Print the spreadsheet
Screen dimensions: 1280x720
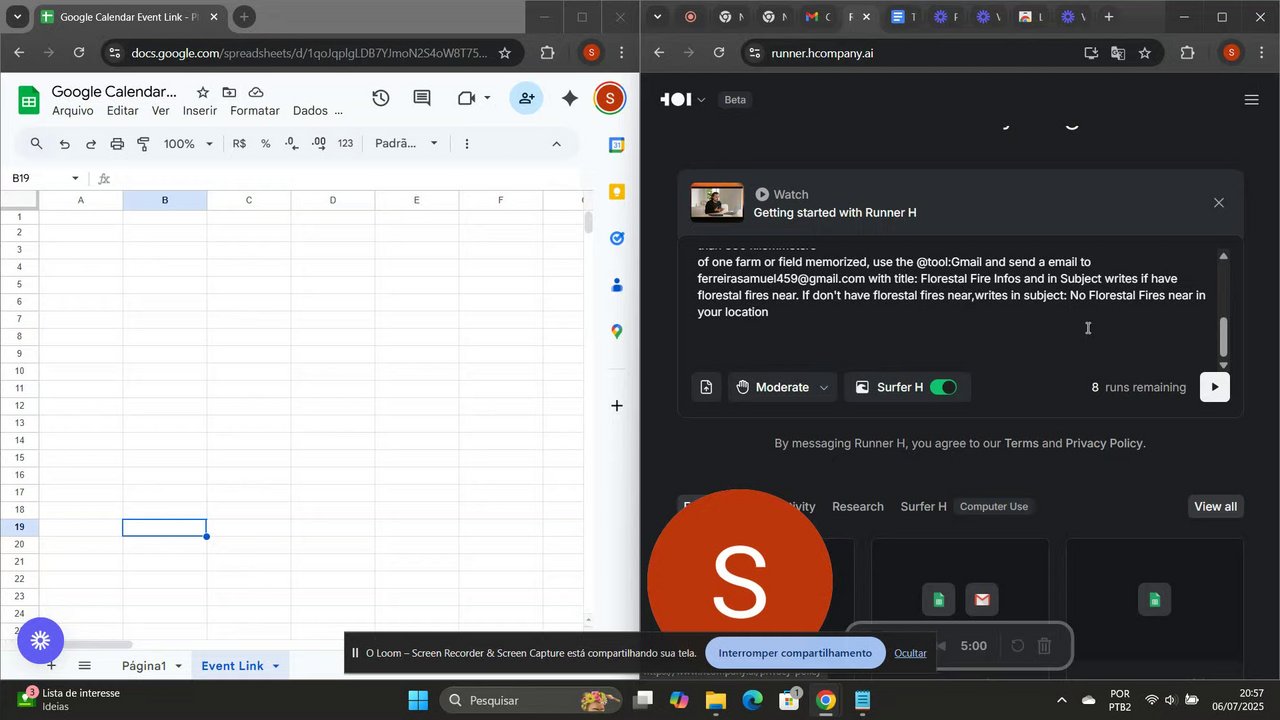[x=117, y=144]
